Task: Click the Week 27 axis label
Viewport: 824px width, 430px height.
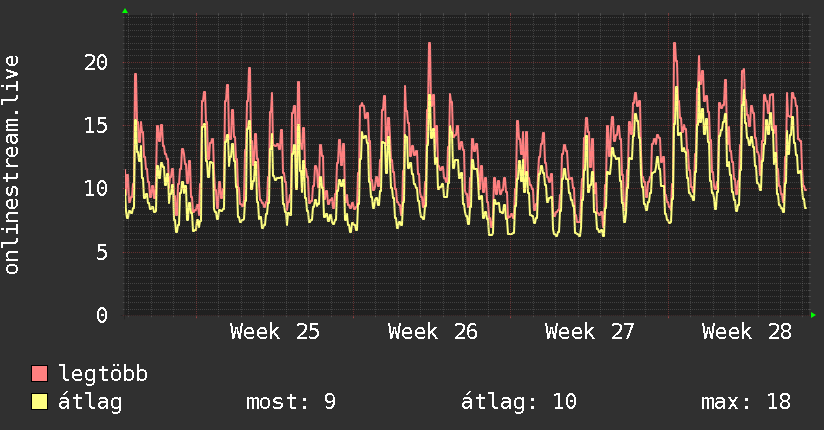Action: click(x=590, y=332)
